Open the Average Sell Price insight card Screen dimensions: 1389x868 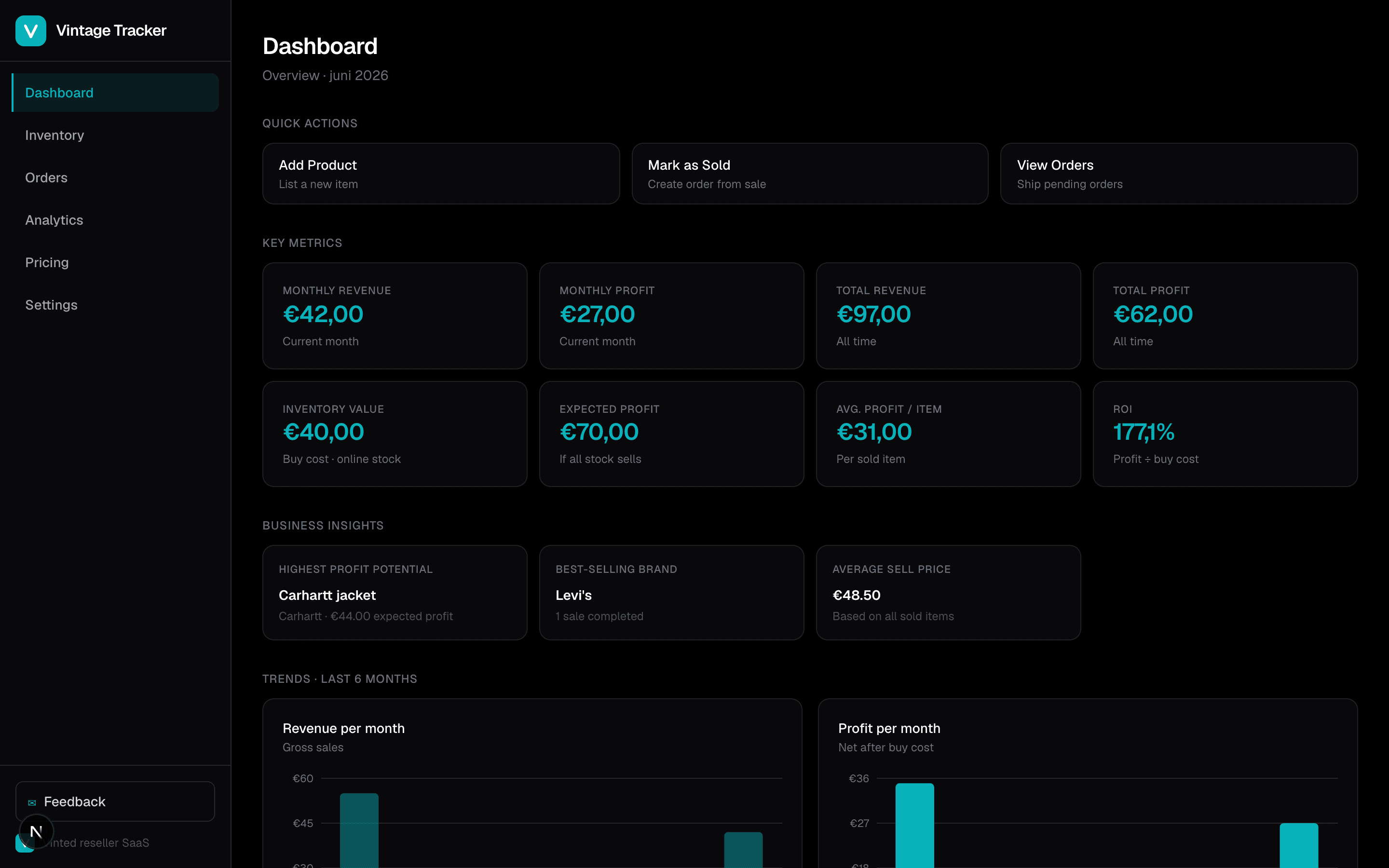[948, 593]
